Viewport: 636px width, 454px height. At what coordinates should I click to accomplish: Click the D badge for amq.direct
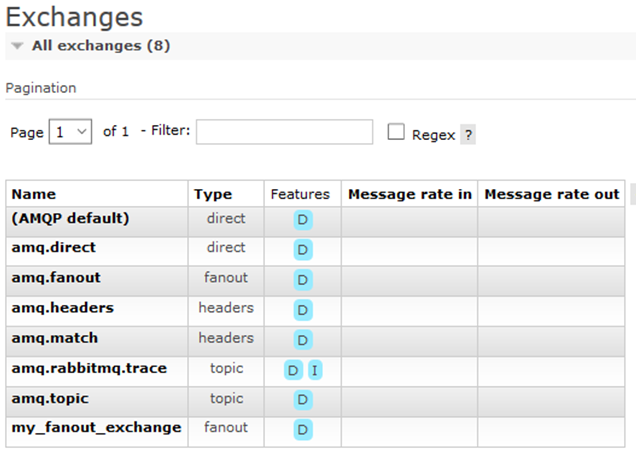pyautogui.click(x=302, y=250)
